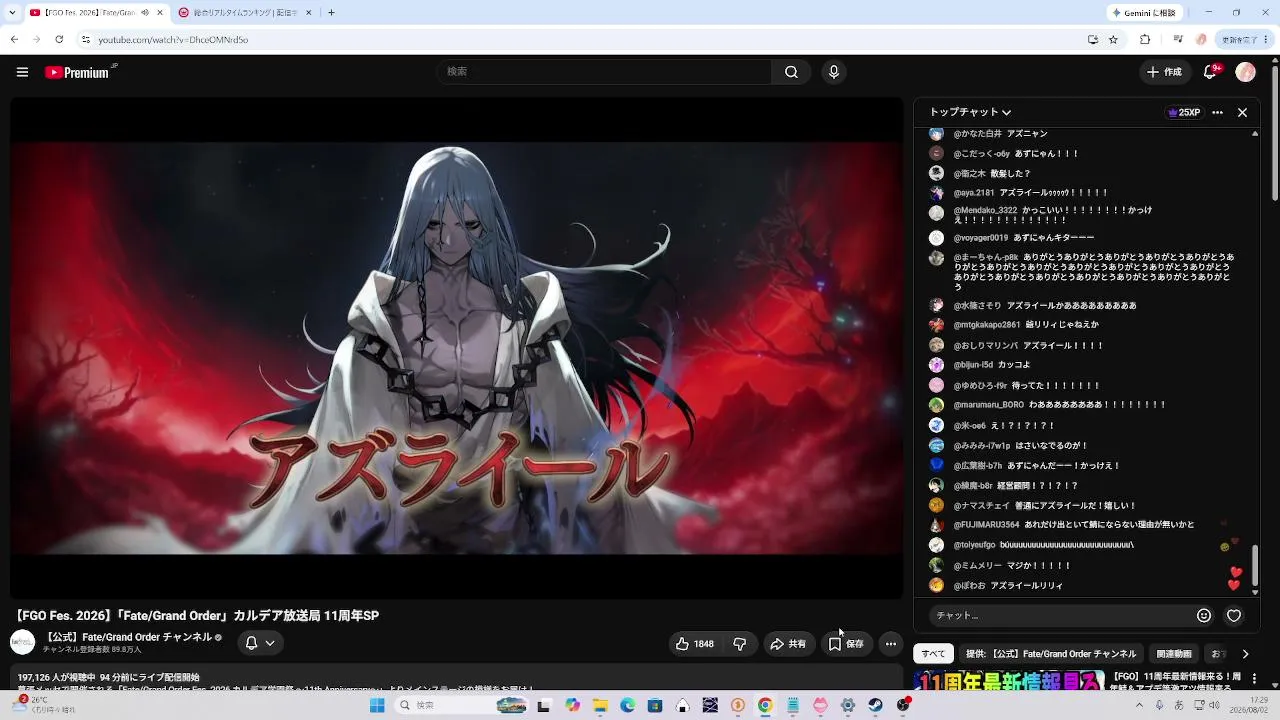
Task: Expand the Top Chat mode dropdown
Action: [970, 113]
